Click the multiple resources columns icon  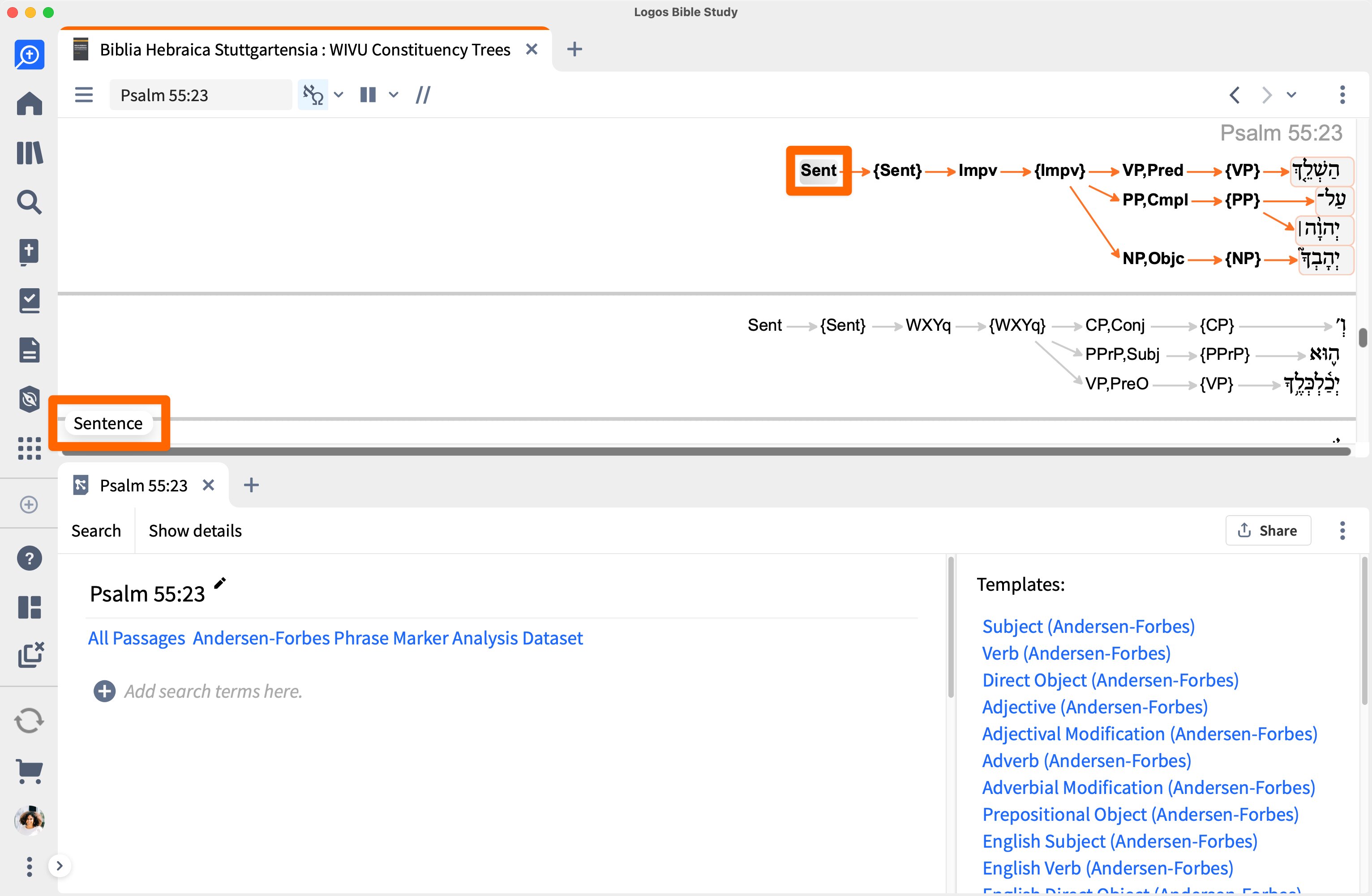[368, 94]
